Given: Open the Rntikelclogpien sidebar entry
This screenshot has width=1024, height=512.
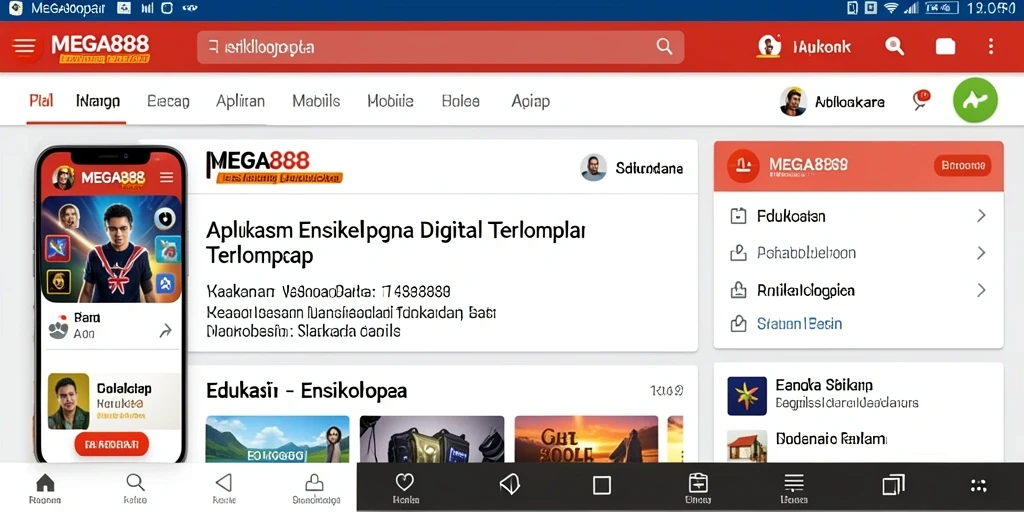Looking at the screenshot, I should coord(858,290).
